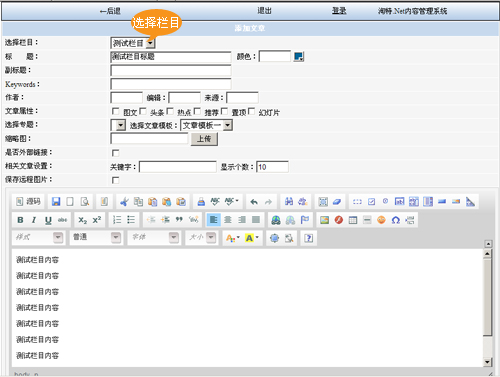
Task: Click the Find binoculars icon
Action: pyautogui.click(x=289, y=201)
